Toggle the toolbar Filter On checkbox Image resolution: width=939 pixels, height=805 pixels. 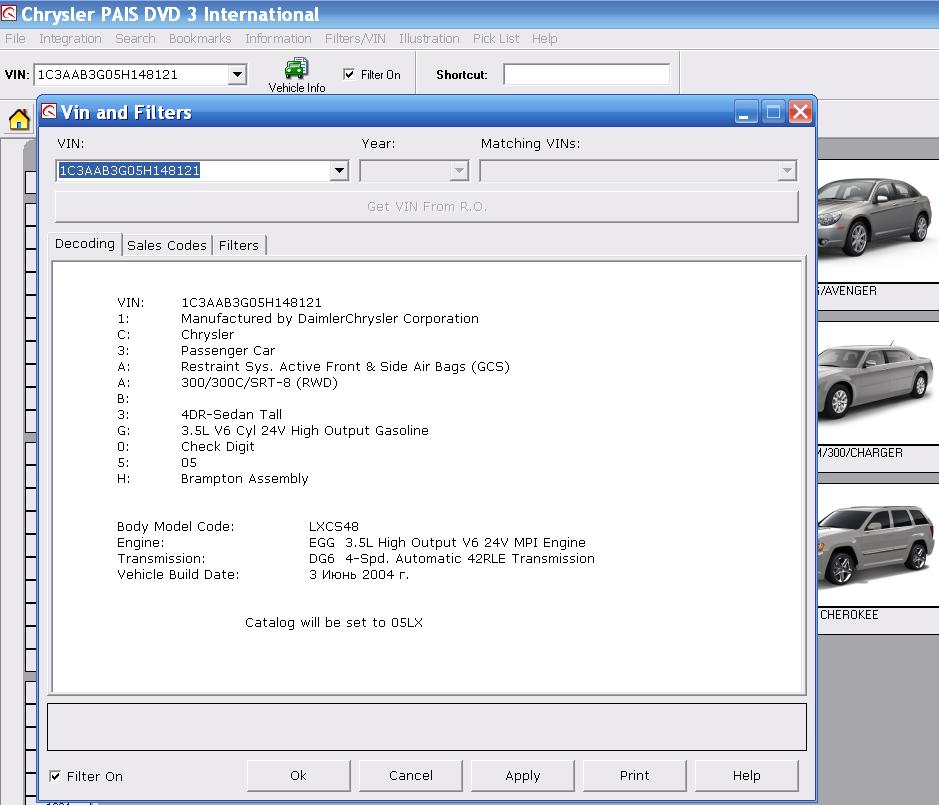click(x=349, y=74)
